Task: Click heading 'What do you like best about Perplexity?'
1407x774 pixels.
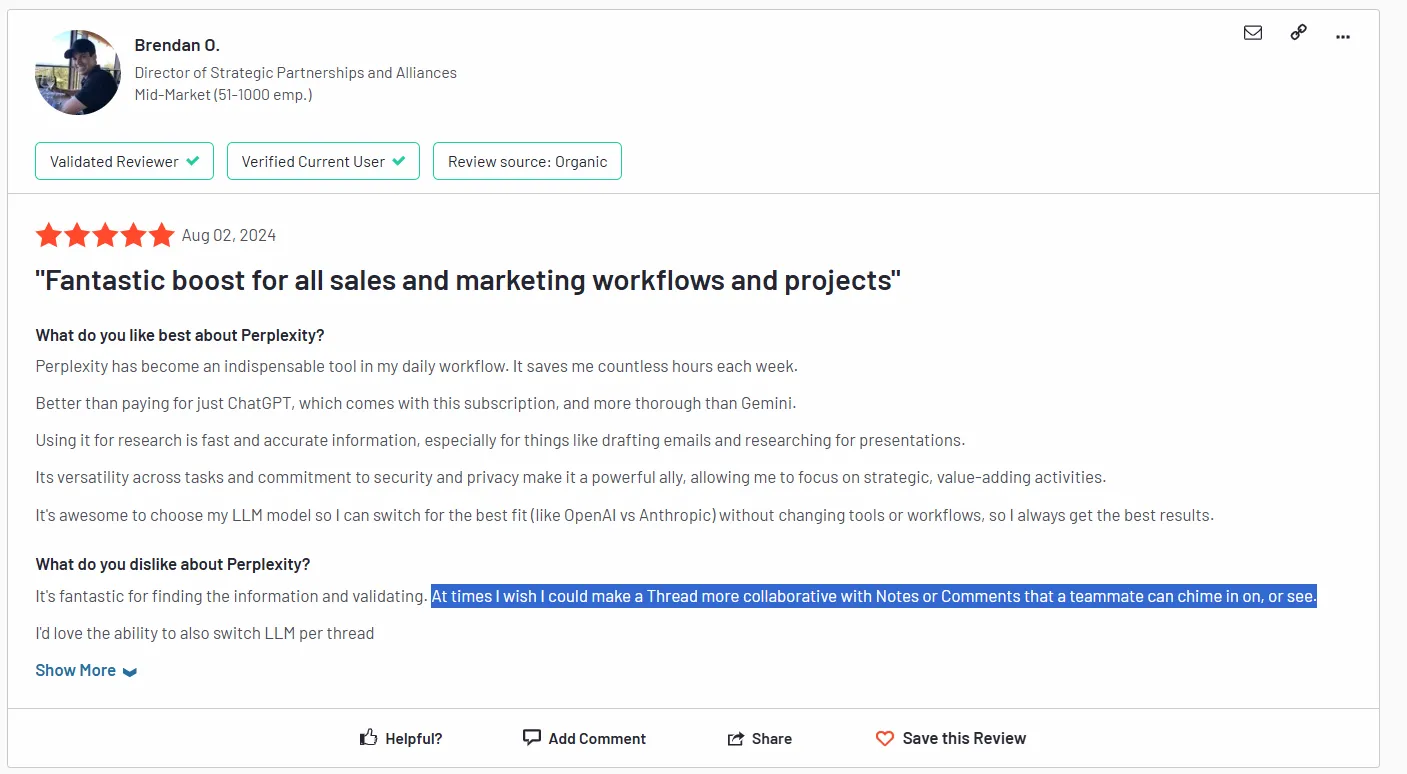Action: [180, 335]
